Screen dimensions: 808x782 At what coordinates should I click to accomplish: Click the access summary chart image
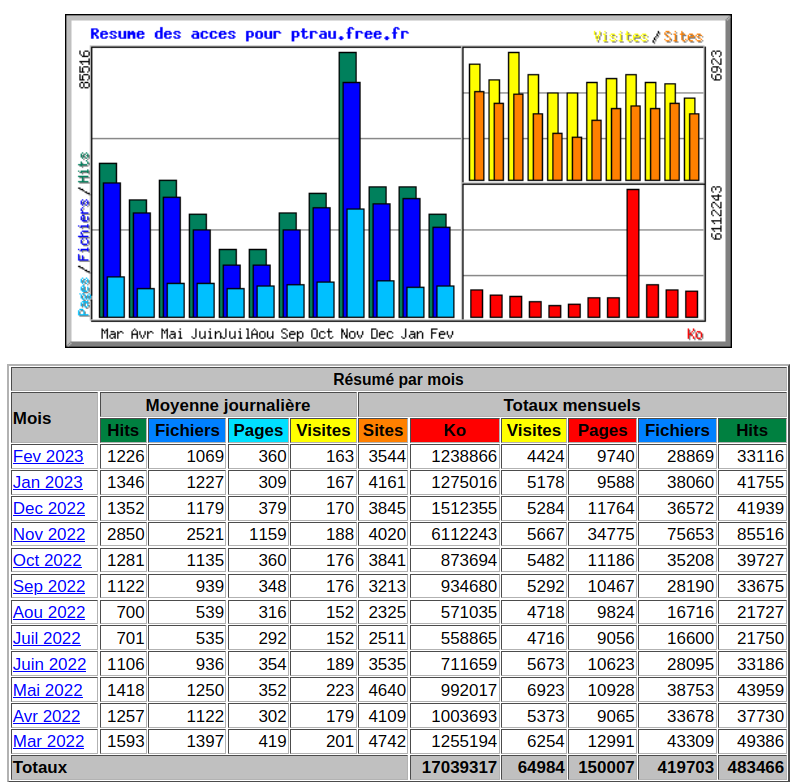(398, 181)
